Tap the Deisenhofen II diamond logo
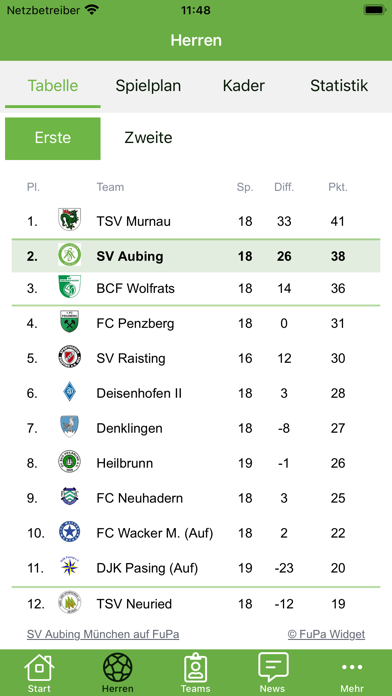Screen dimensions: 392x696 click(x=70, y=392)
